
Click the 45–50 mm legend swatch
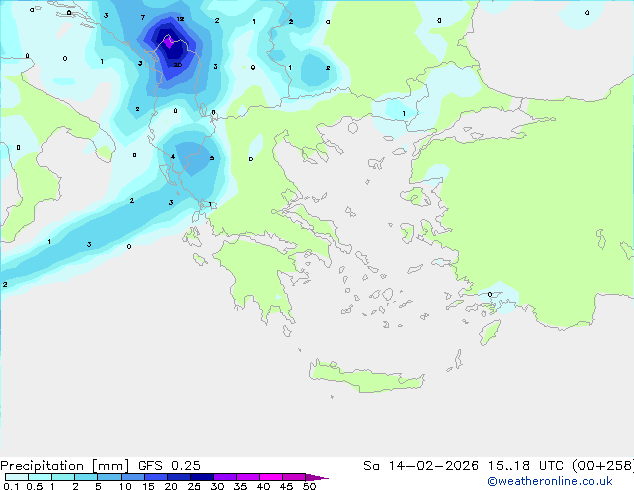pyautogui.click(x=294, y=477)
